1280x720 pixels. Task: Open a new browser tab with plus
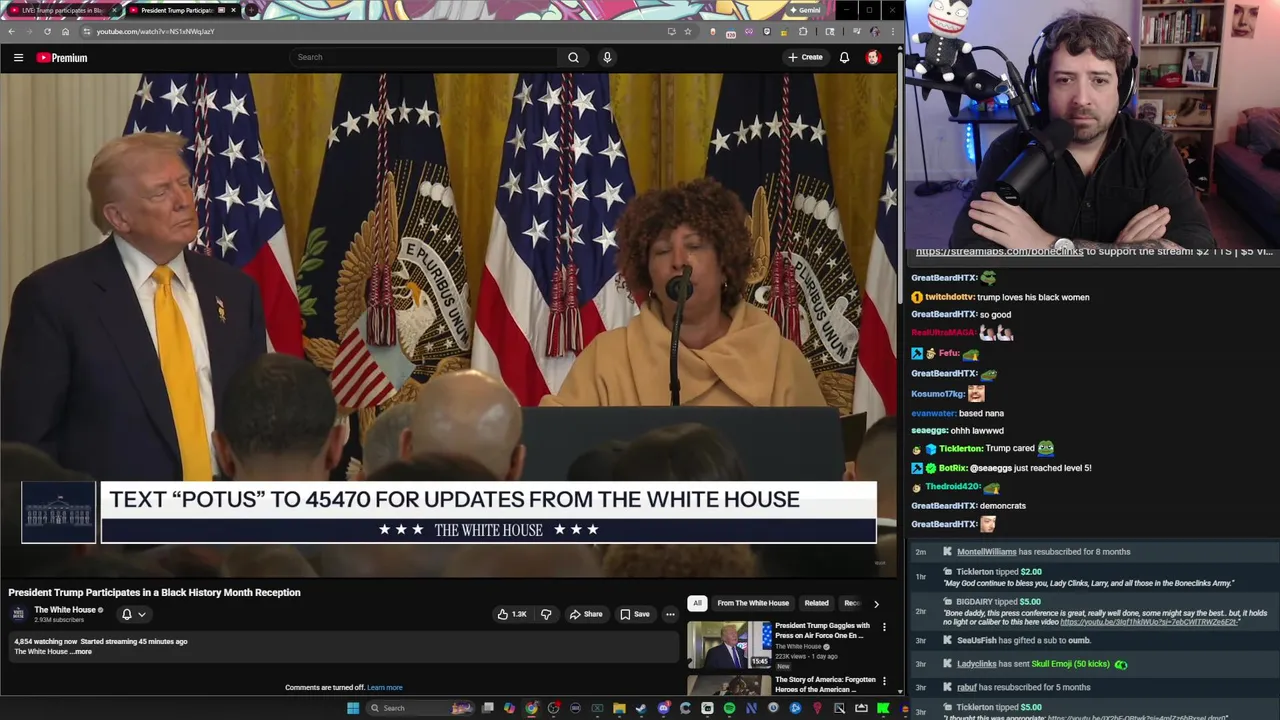click(250, 10)
